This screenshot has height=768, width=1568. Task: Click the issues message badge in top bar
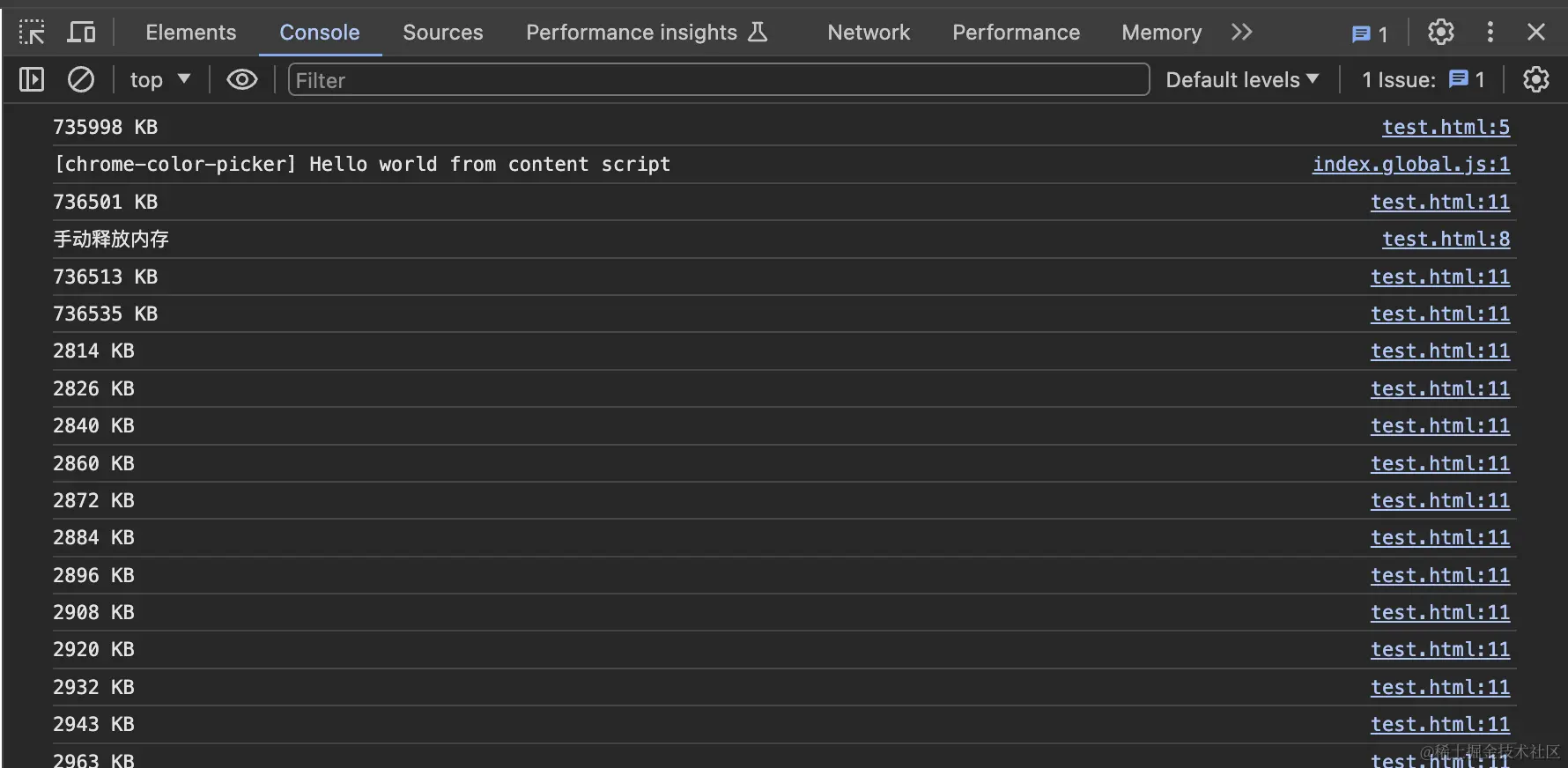coord(1369,33)
